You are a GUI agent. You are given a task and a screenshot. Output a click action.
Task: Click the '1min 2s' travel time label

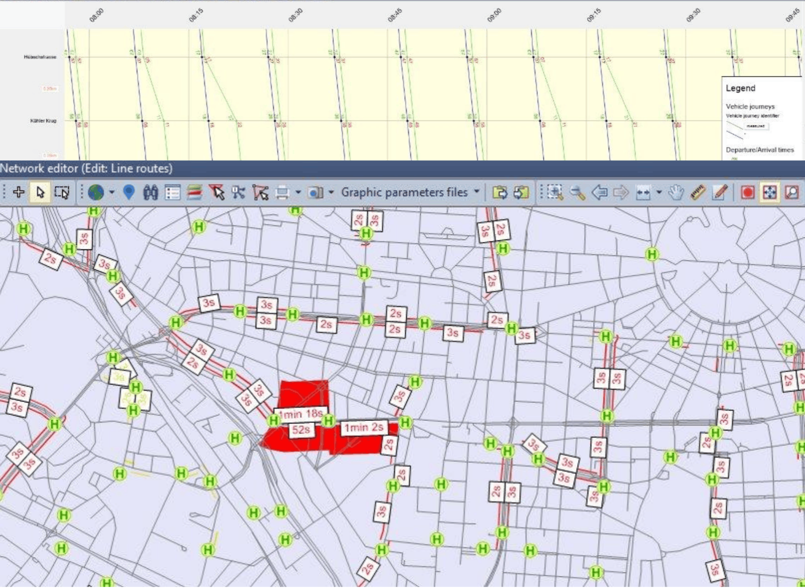coord(363,428)
